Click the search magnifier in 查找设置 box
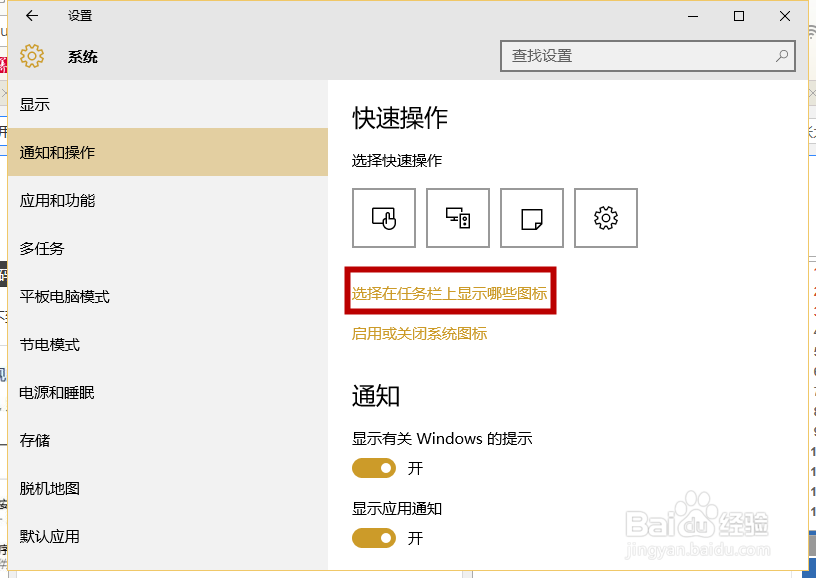The width and height of the screenshot is (816, 578). [781, 57]
